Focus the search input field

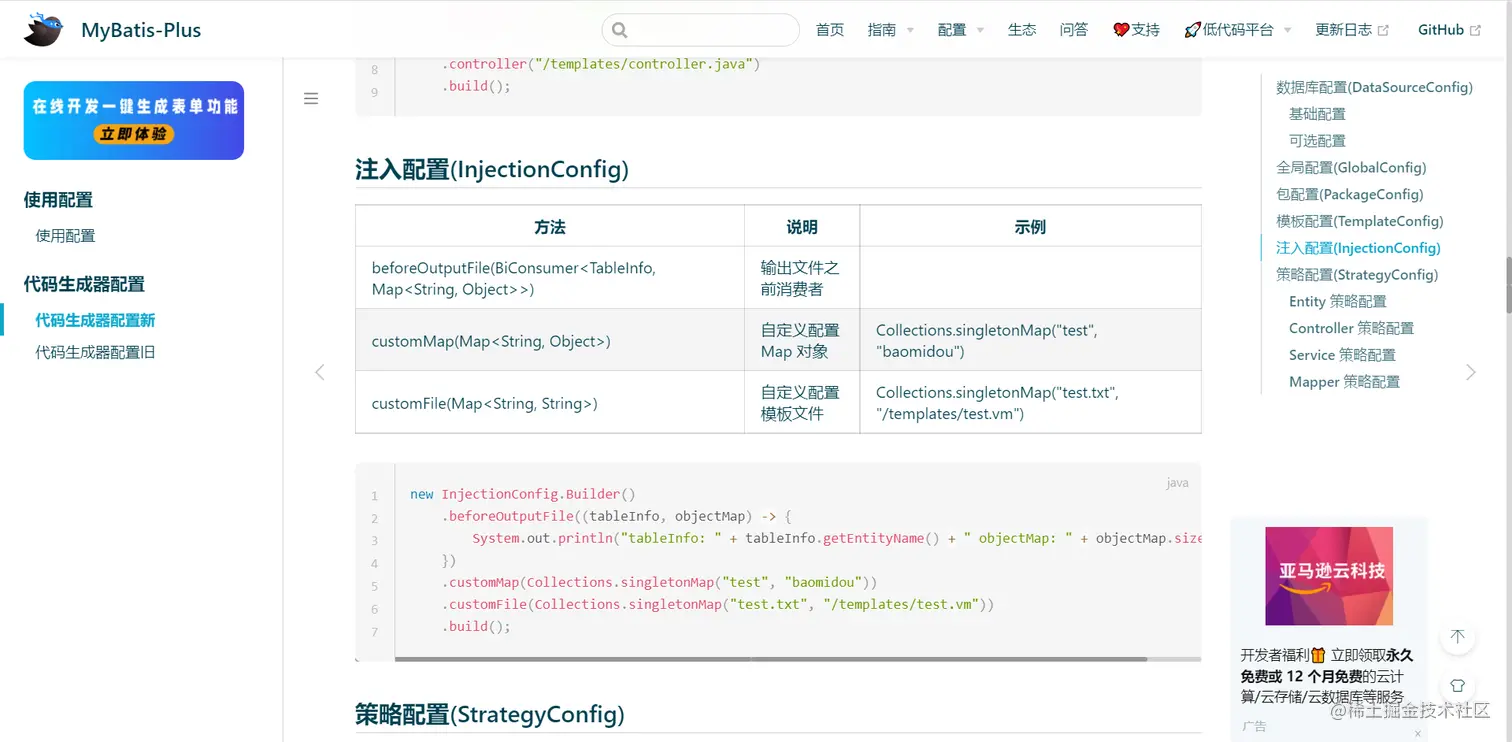click(701, 30)
